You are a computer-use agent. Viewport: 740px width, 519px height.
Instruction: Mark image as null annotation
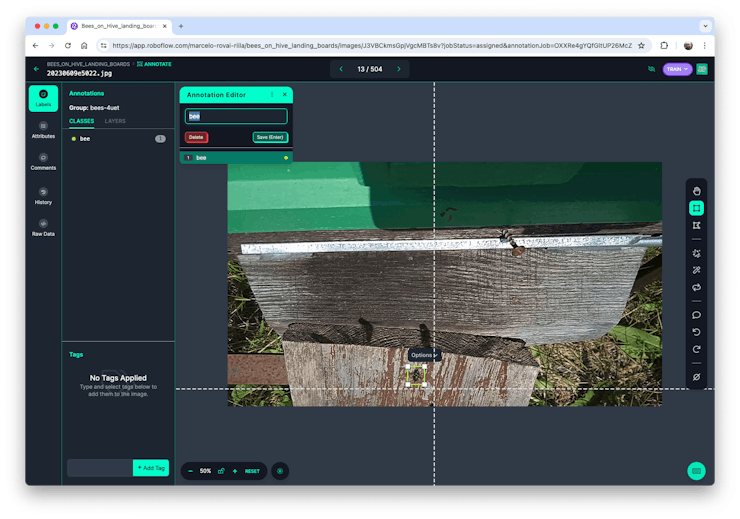click(x=697, y=377)
